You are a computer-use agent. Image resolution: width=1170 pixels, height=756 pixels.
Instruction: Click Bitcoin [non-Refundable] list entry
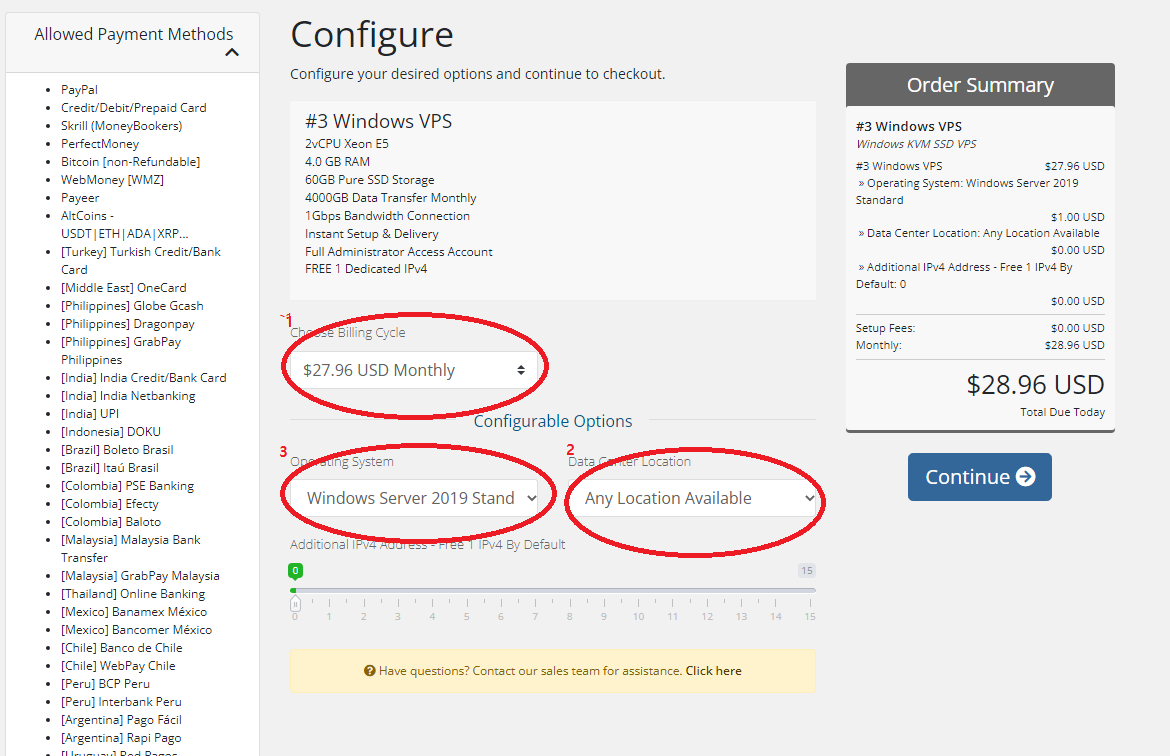131,161
